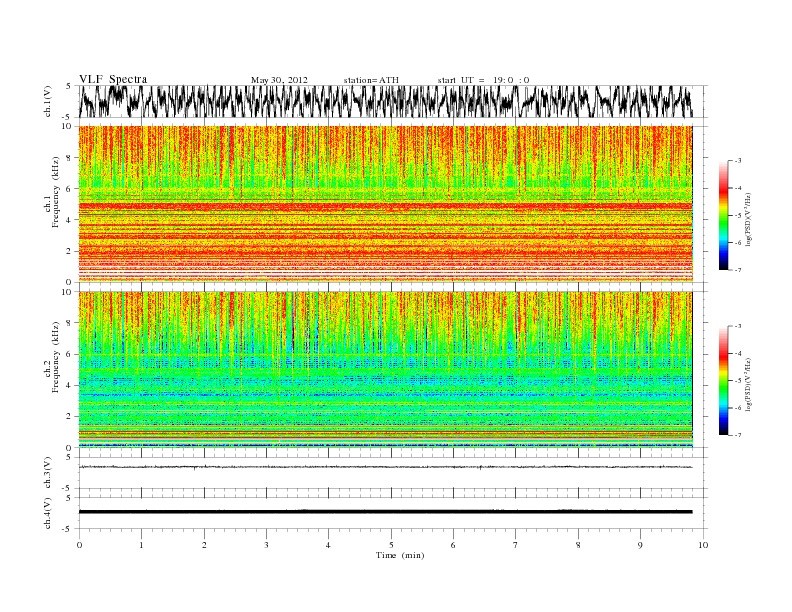Image resolution: width=792 pixels, height=612 pixels.
Task: Click the 'ch.1(V)' waveform axis label
Action: pyautogui.click(x=47, y=101)
